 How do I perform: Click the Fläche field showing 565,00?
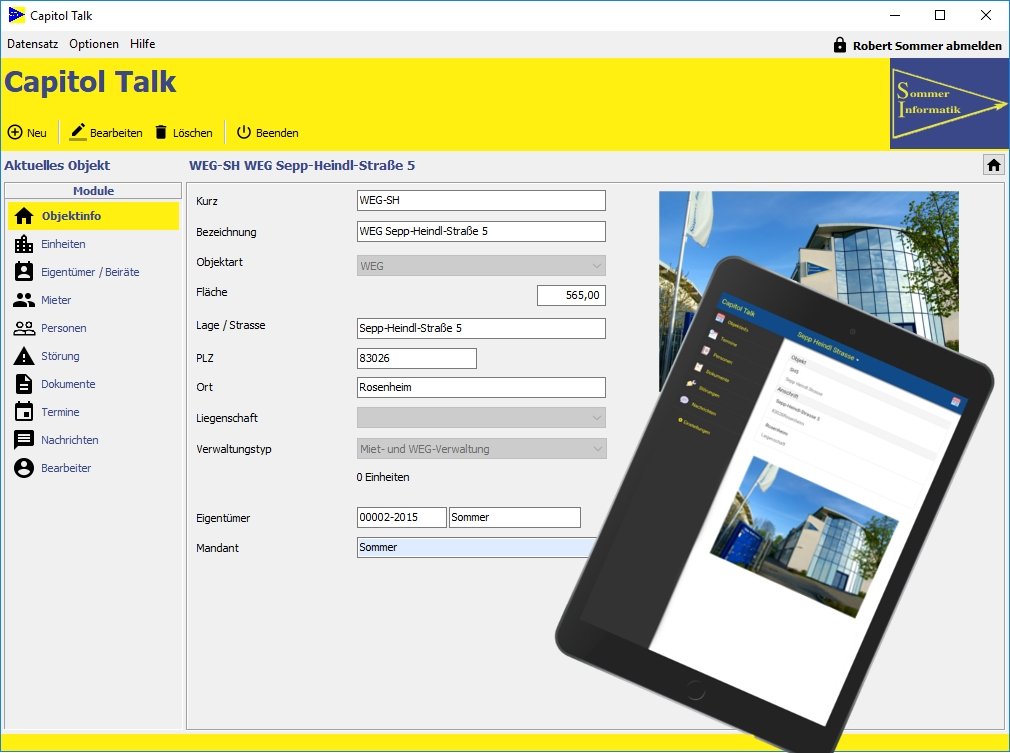(x=571, y=295)
